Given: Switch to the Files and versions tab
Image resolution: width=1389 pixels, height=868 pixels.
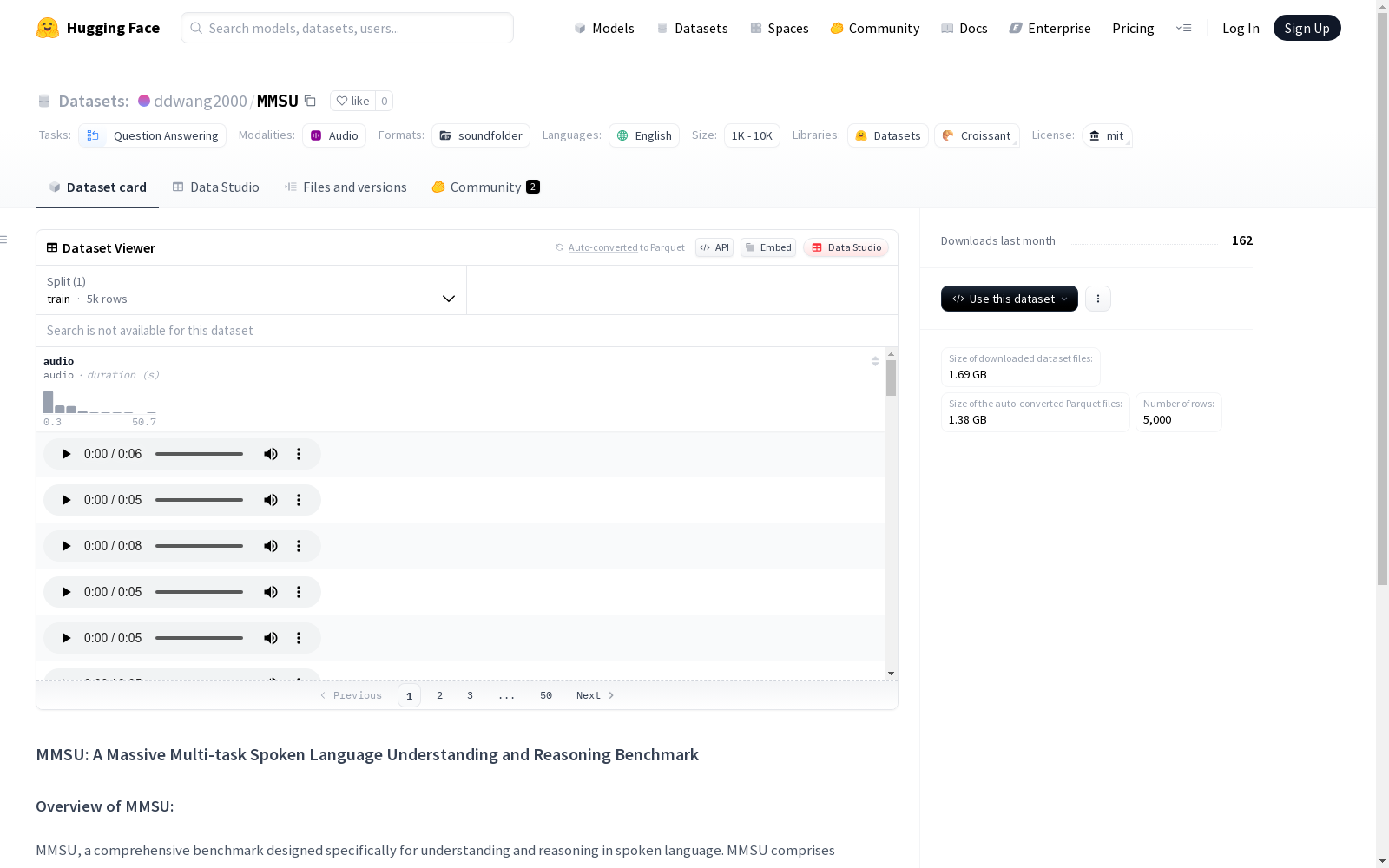Looking at the screenshot, I should click(x=346, y=187).
